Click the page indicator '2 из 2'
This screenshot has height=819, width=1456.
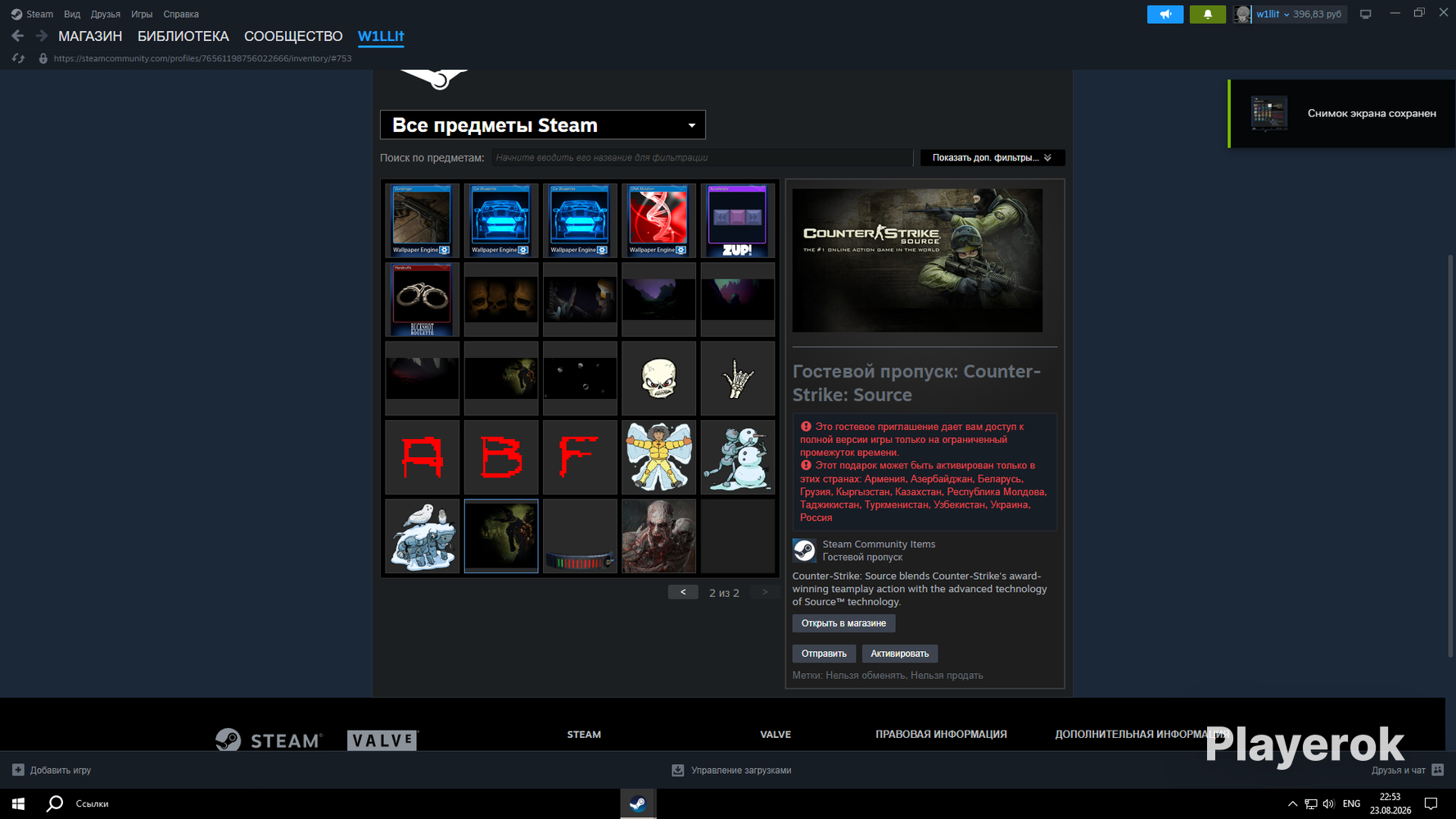724,593
